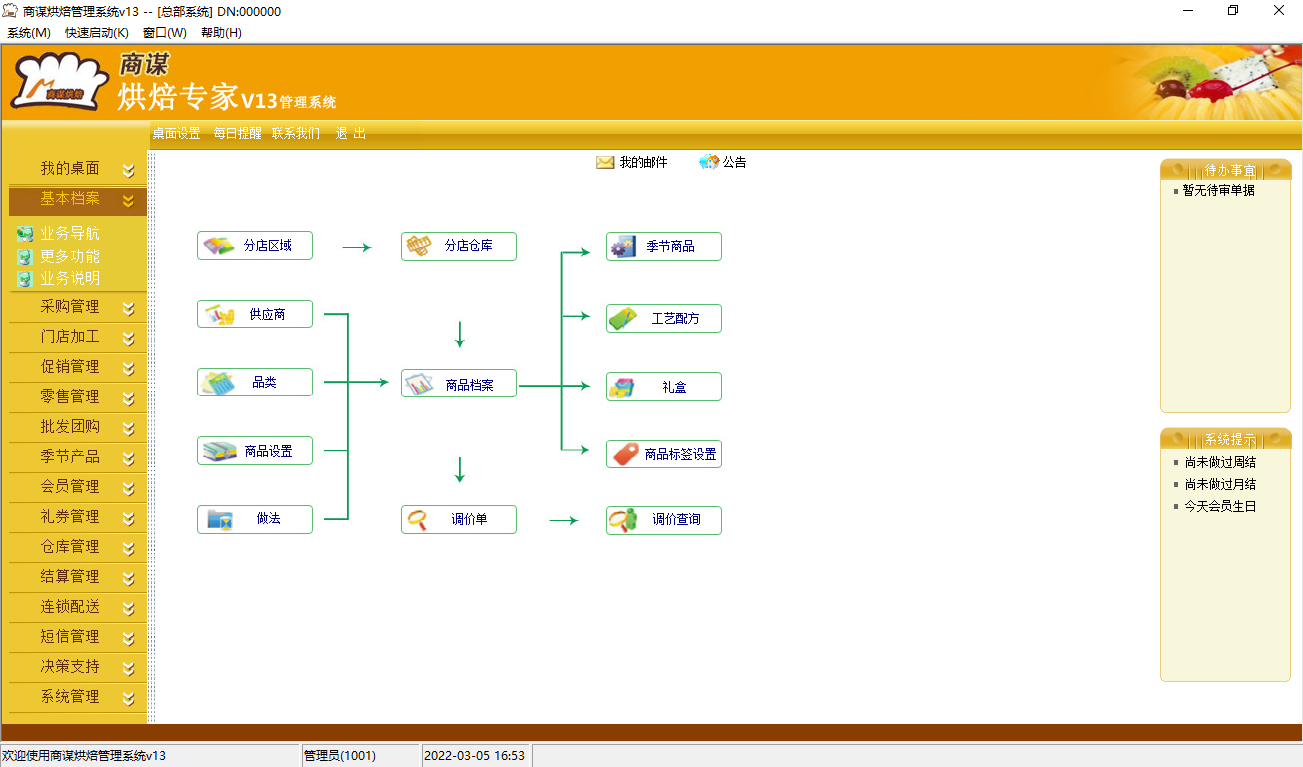Click the date-time in the status bar
Image resolution: width=1303 pixels, height=767 pixels.
[475, 756]
